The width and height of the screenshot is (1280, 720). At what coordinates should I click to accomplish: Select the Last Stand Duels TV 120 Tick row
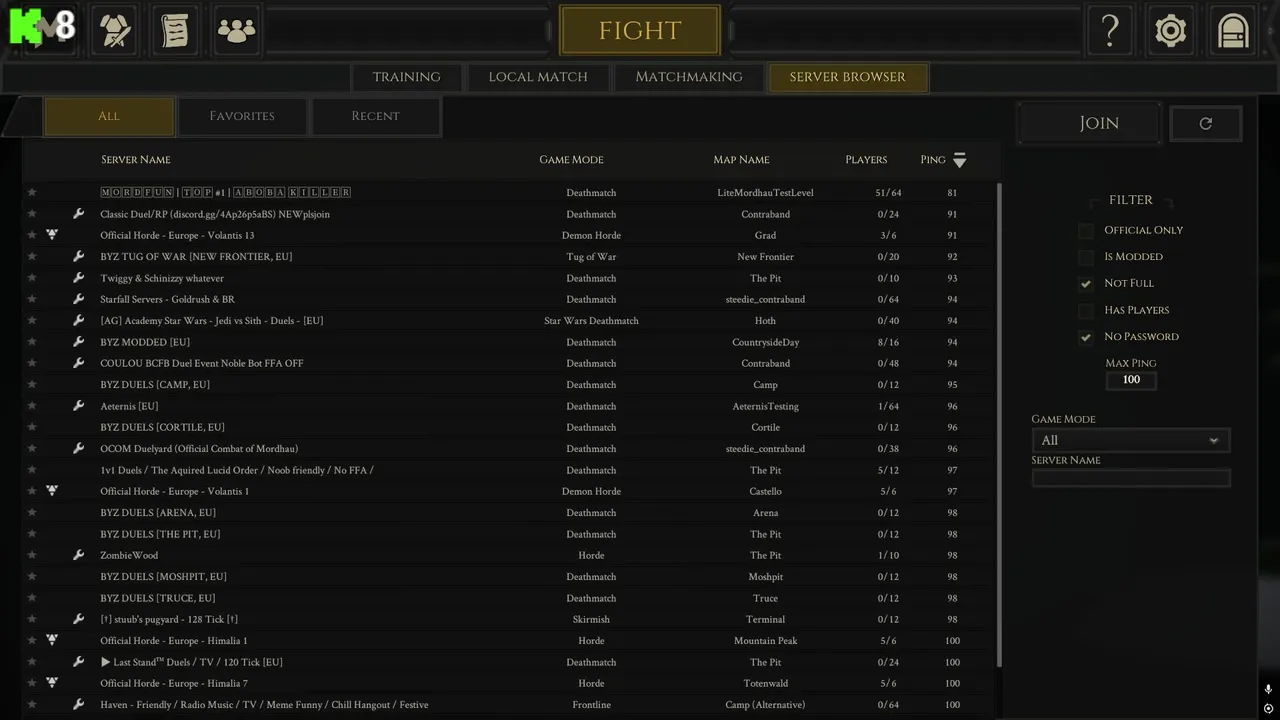click(x=510, y=662)
